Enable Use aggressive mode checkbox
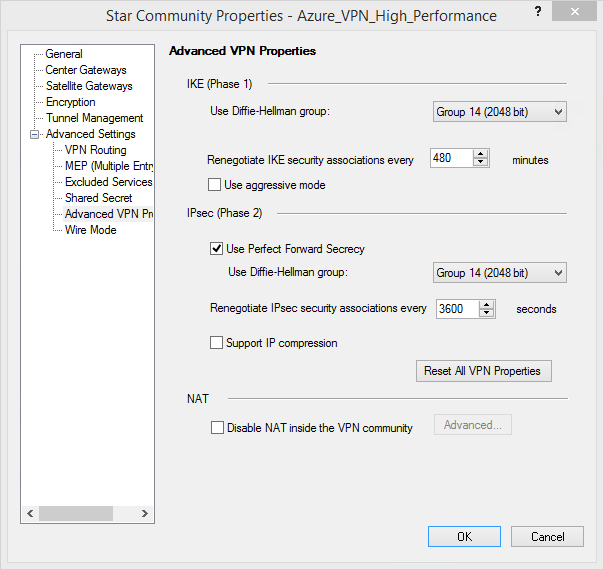 coord(215,185)
